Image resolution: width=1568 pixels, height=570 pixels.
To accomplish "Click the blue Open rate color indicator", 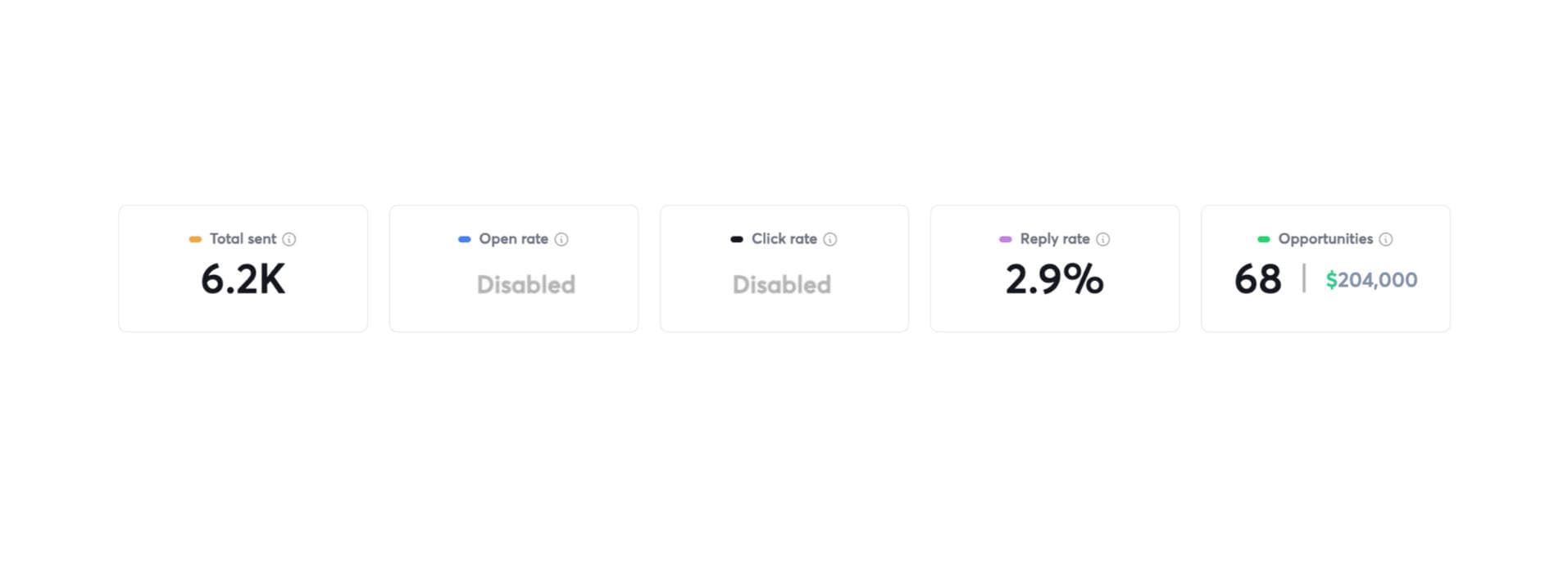I will (465, 239).
